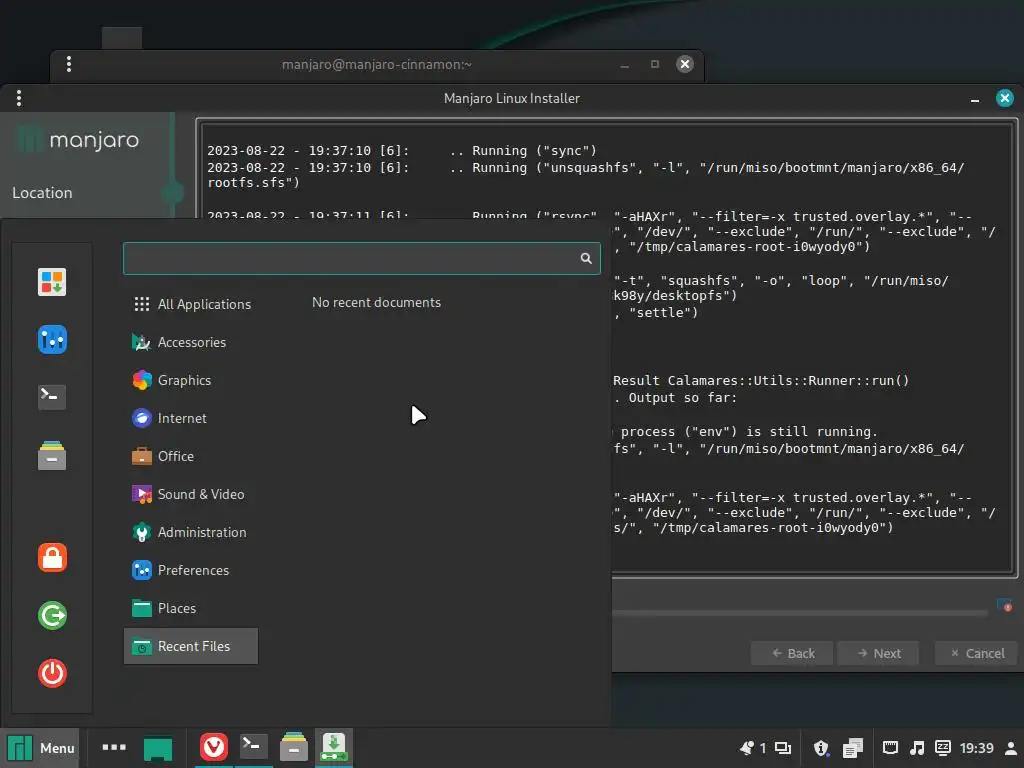Click the Next button in the installer
This screenshot has height=768, width=1024.
coord(878,653)
